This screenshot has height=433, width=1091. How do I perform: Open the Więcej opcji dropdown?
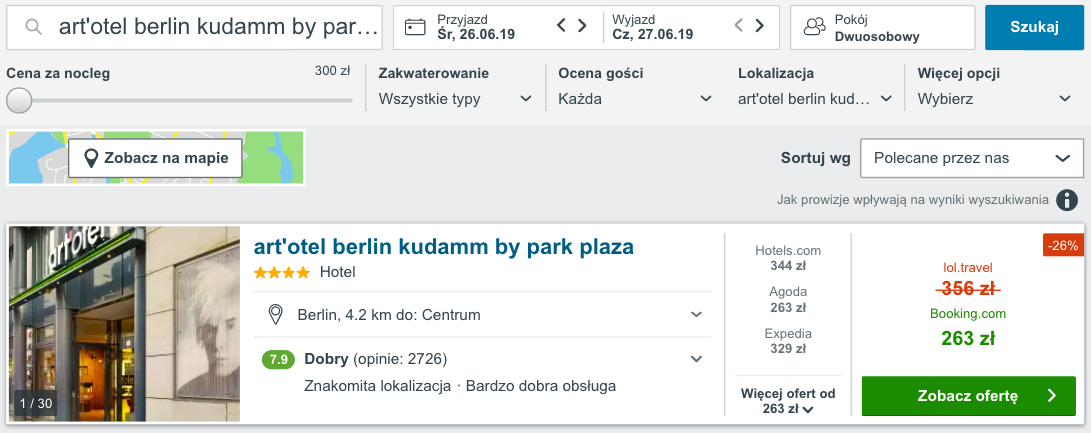[x=994, y=99]
